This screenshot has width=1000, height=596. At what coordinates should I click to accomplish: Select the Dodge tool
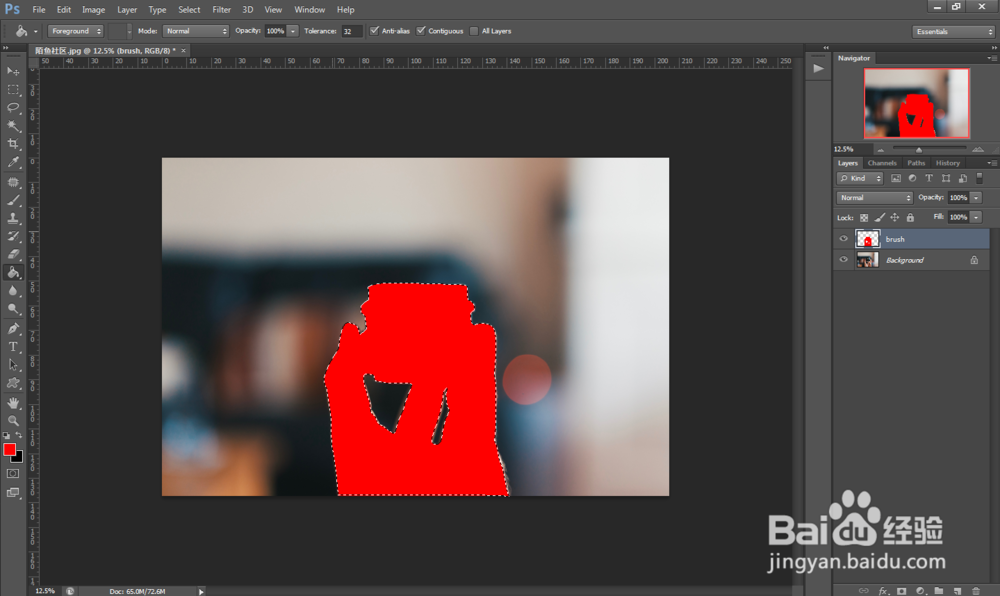[13, 309]
